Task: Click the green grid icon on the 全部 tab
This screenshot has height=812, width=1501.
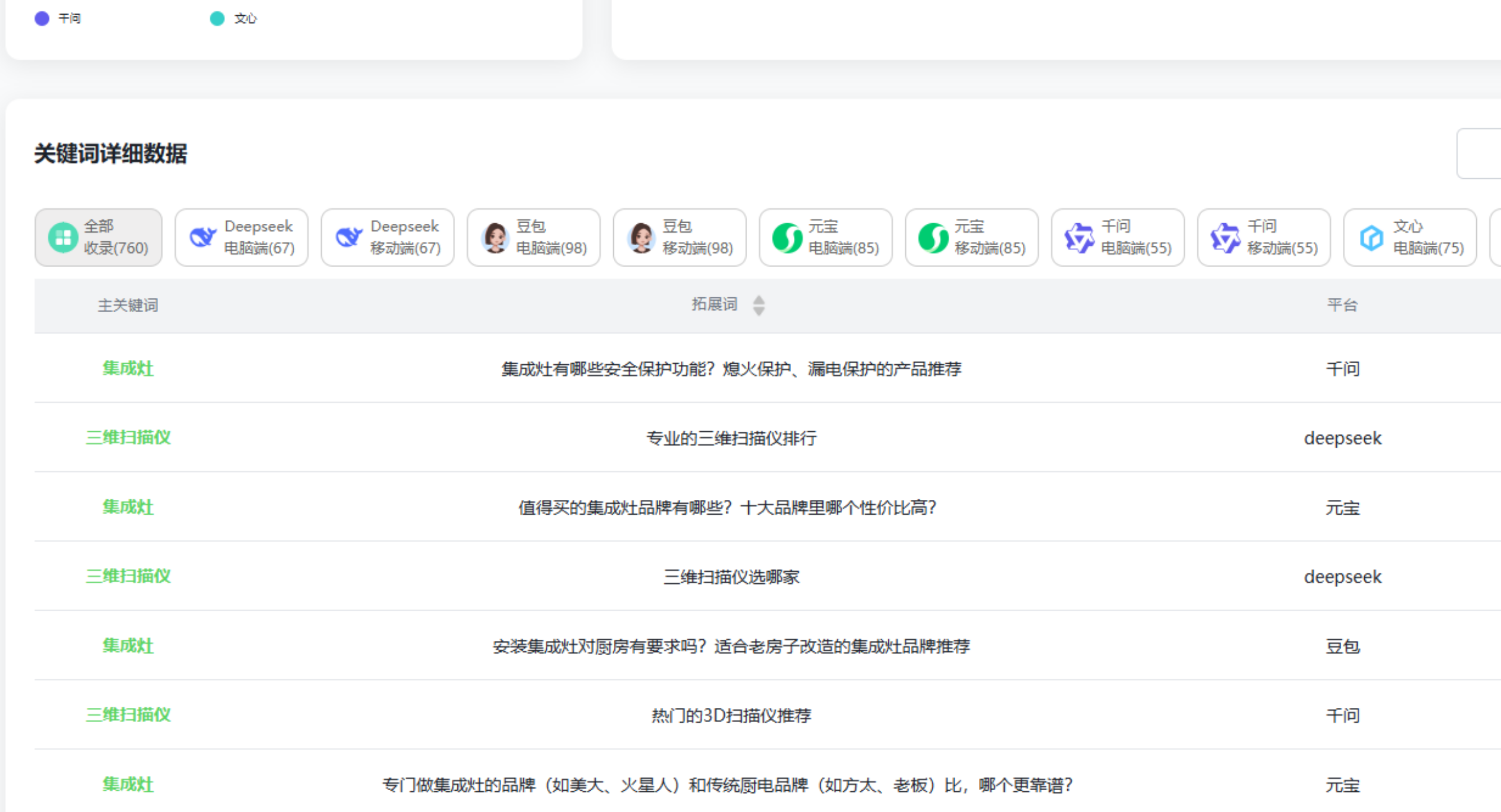Action: pyautogui.click(x=63, y=238)
